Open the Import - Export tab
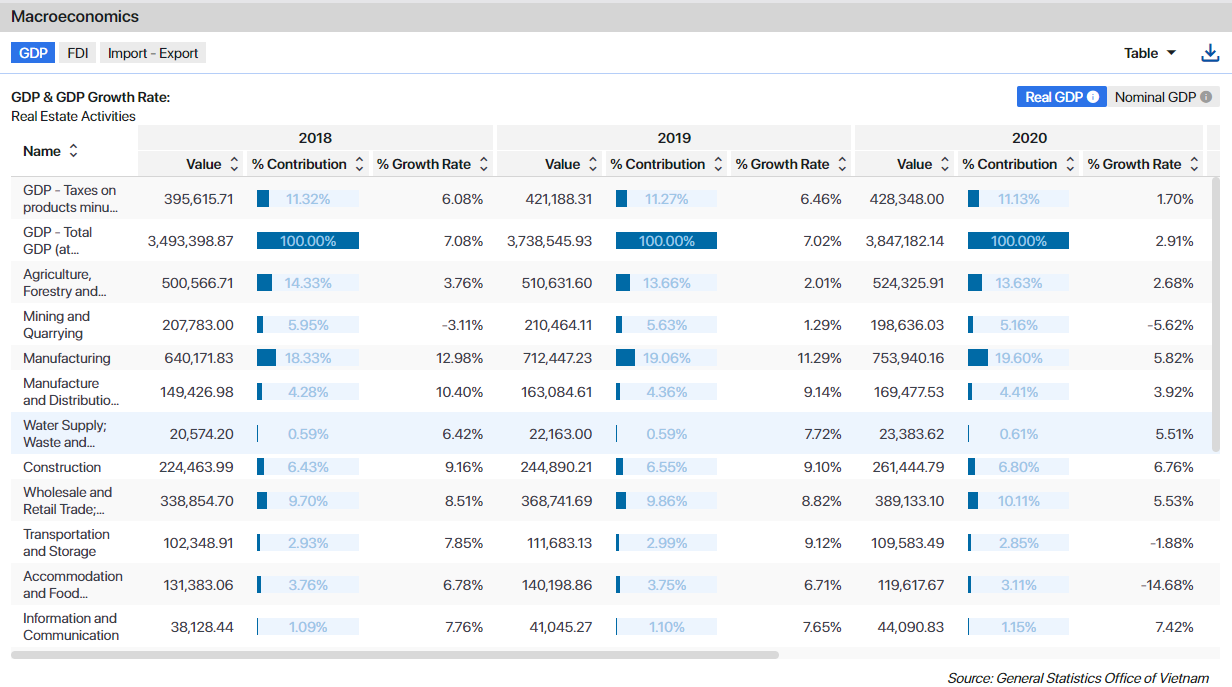 coord(153,53)
